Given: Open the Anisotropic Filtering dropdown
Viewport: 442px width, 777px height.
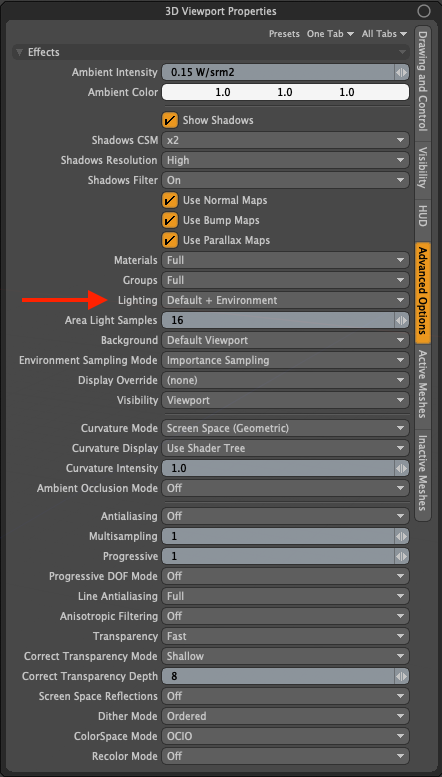Looking at the screenshot, I should point(285,616).
